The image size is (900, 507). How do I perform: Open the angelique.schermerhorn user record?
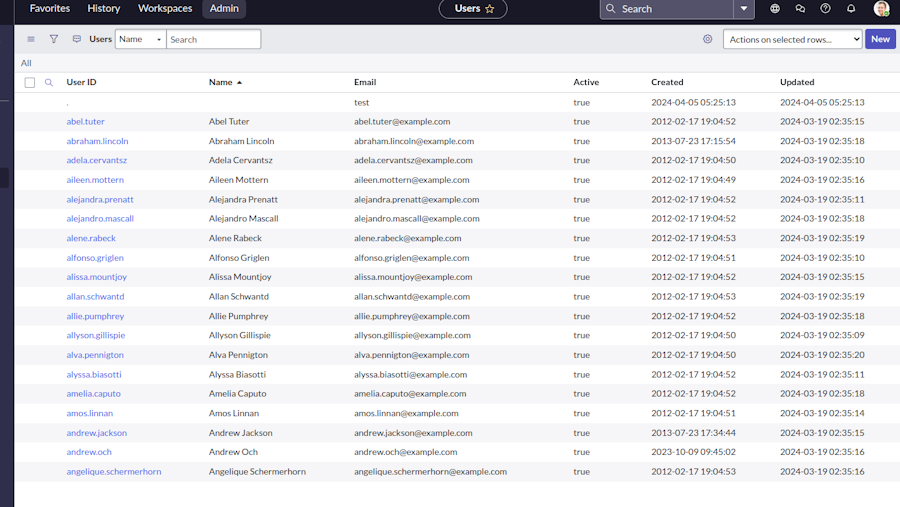click(114, 471)
